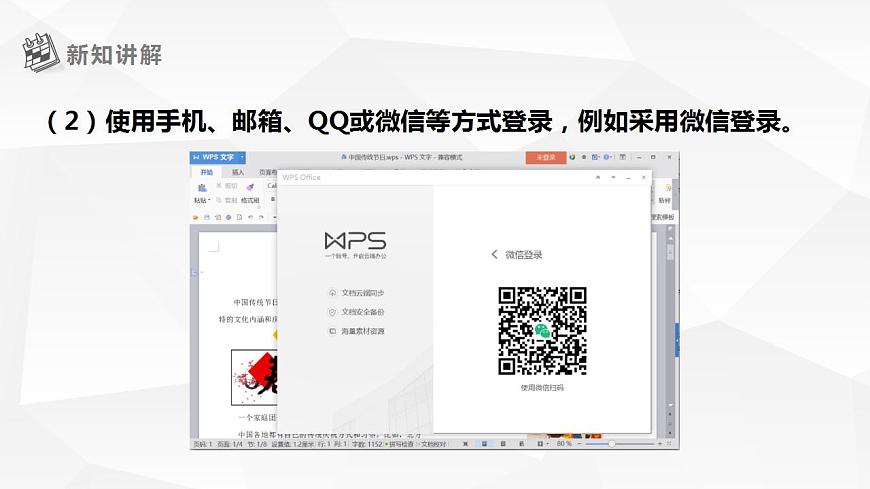The image size is (870, 489).
Task: Click the 80 % zoom level text
Action: (x=564, y=444)
